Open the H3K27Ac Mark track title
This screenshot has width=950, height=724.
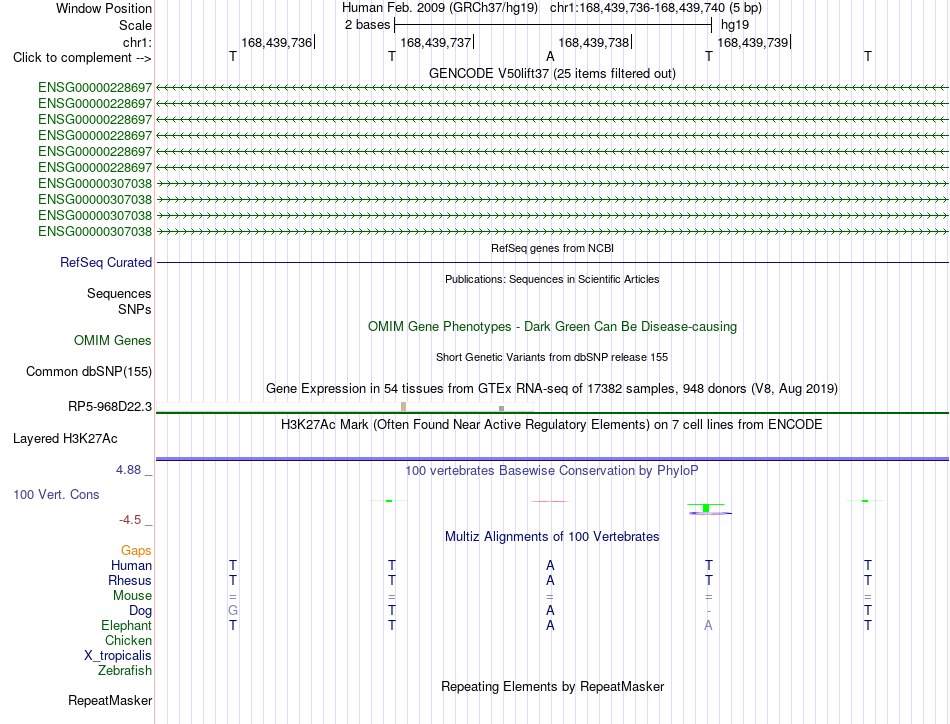click(x=552, y=424)
